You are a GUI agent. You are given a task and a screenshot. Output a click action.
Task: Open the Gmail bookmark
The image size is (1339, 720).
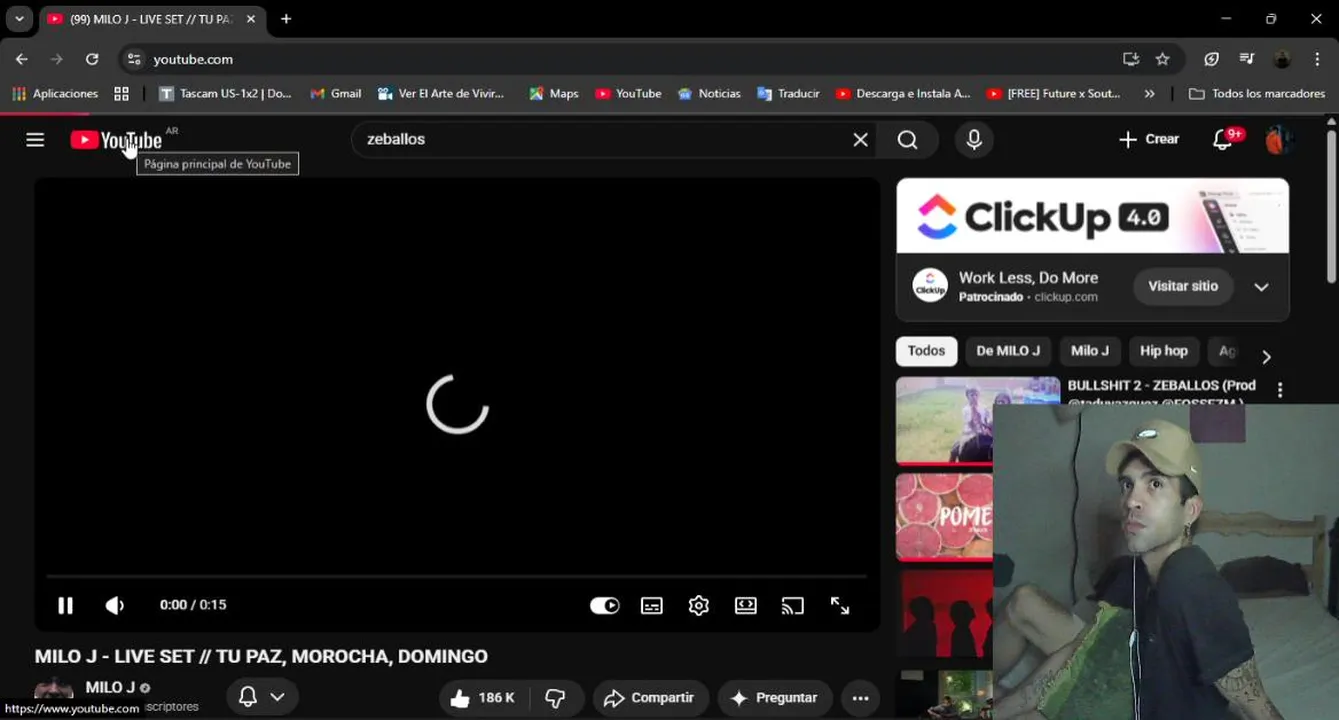coord(336,93)
